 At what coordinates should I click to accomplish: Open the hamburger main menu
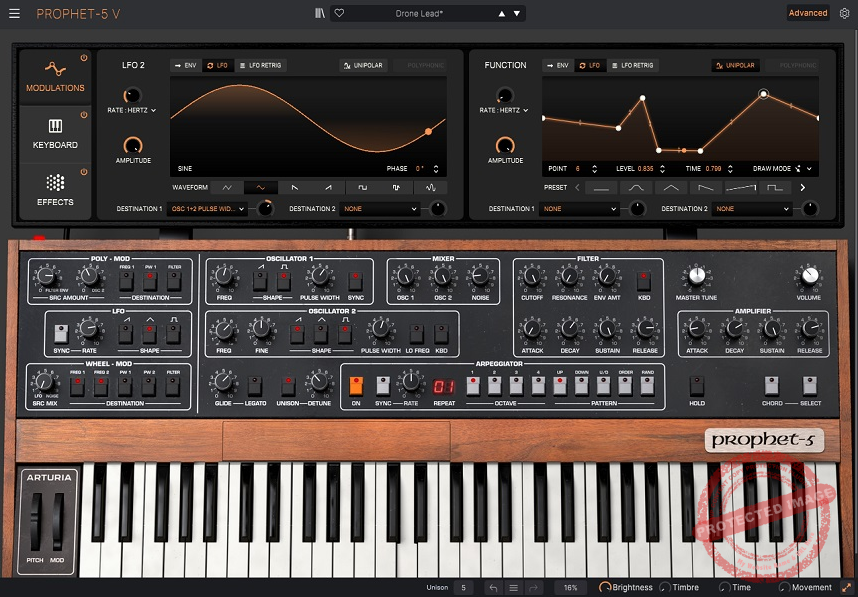14,14
